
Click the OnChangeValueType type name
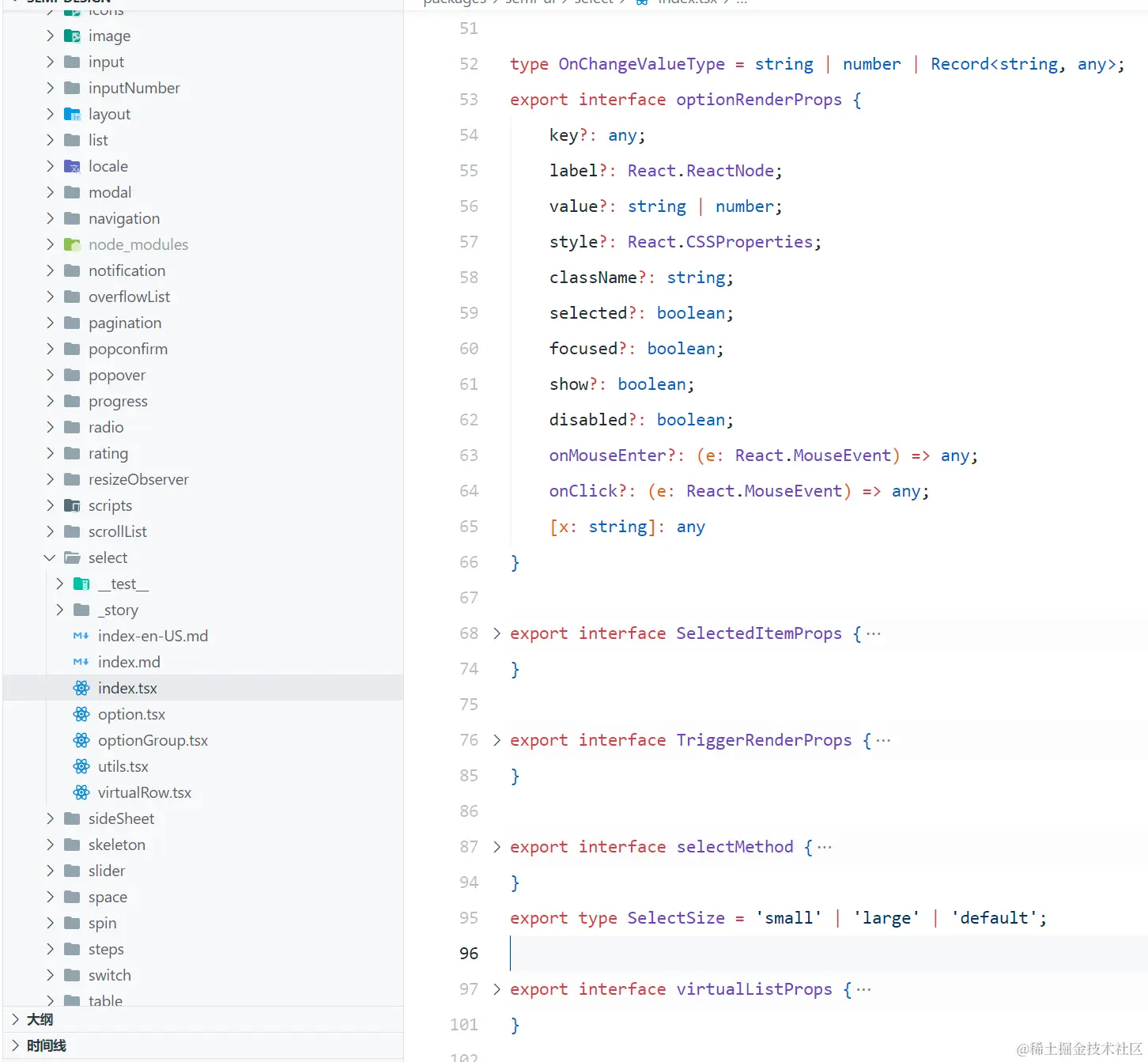(641, 64)
